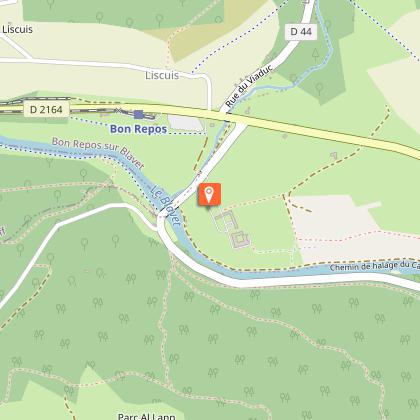420x420 pixels.
Task: Click the Rue du Viaduc street label
Action: [x=249, y=86]
